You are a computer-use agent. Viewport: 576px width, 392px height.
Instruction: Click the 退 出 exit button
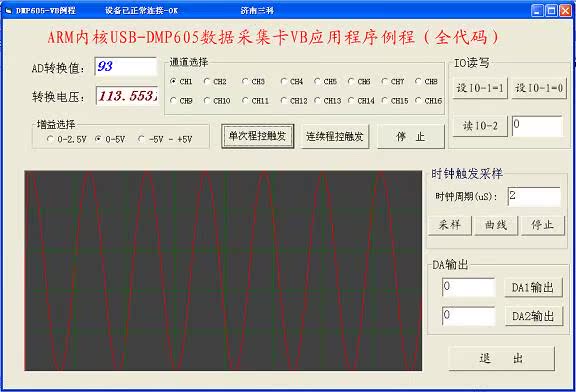501,358
